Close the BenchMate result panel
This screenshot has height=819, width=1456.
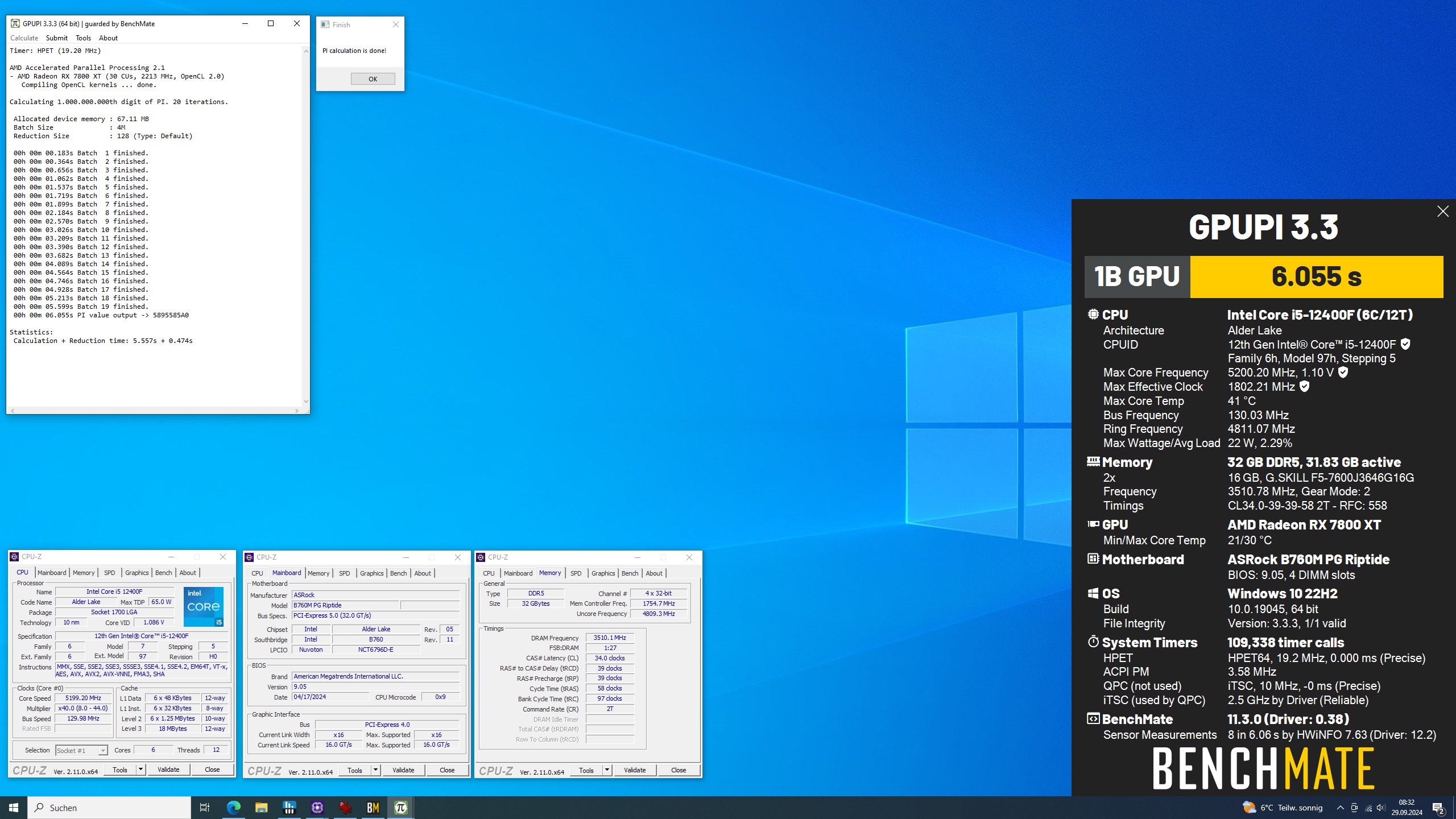[1442, 212]
